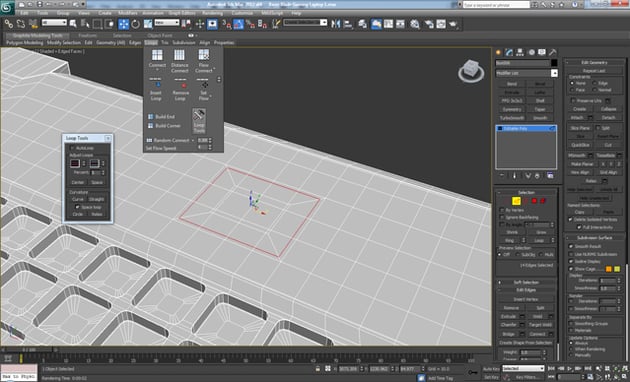Activate the Select and Rotate tool

[135, 24]
